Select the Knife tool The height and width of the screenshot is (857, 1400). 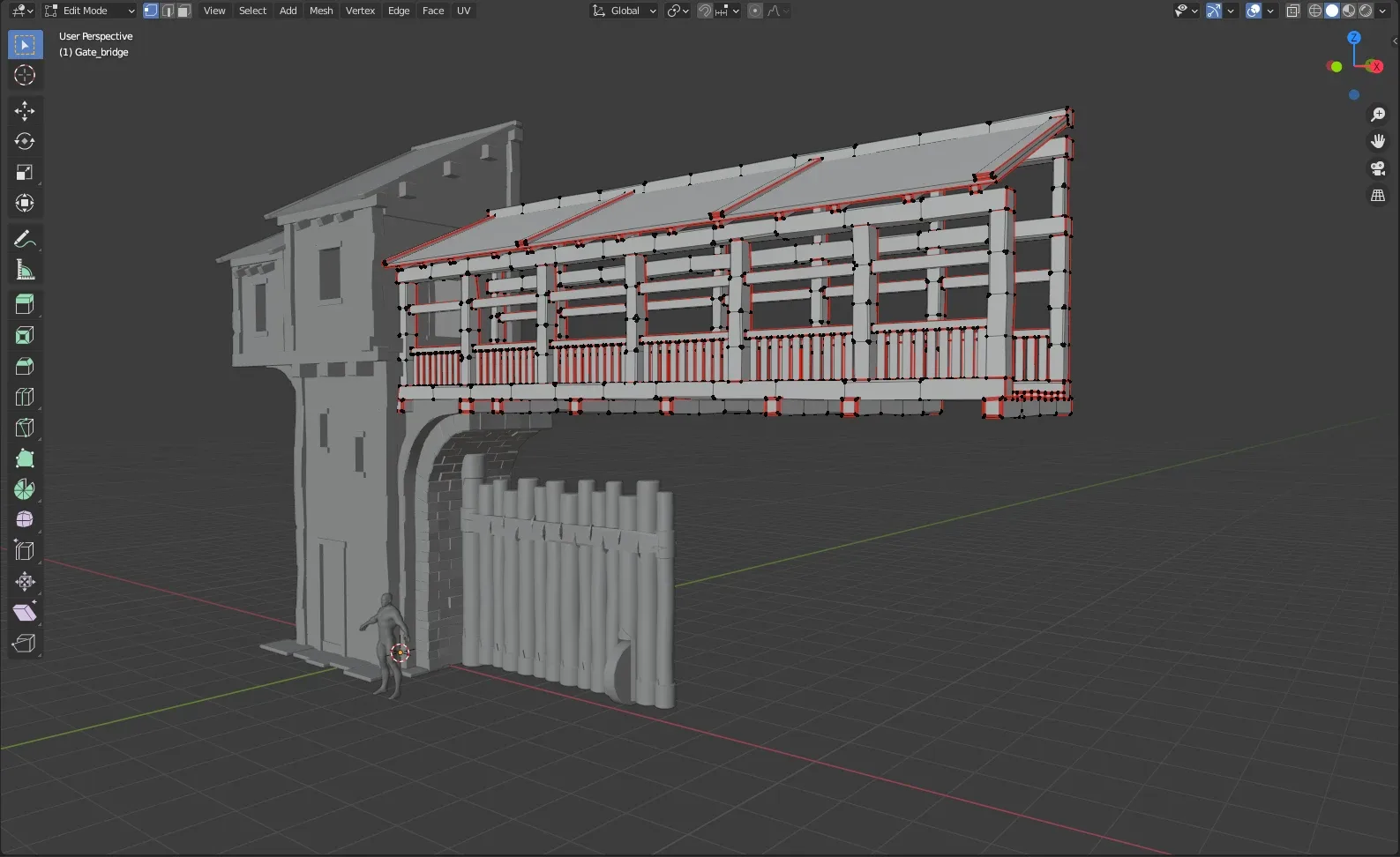click(25, 428)
